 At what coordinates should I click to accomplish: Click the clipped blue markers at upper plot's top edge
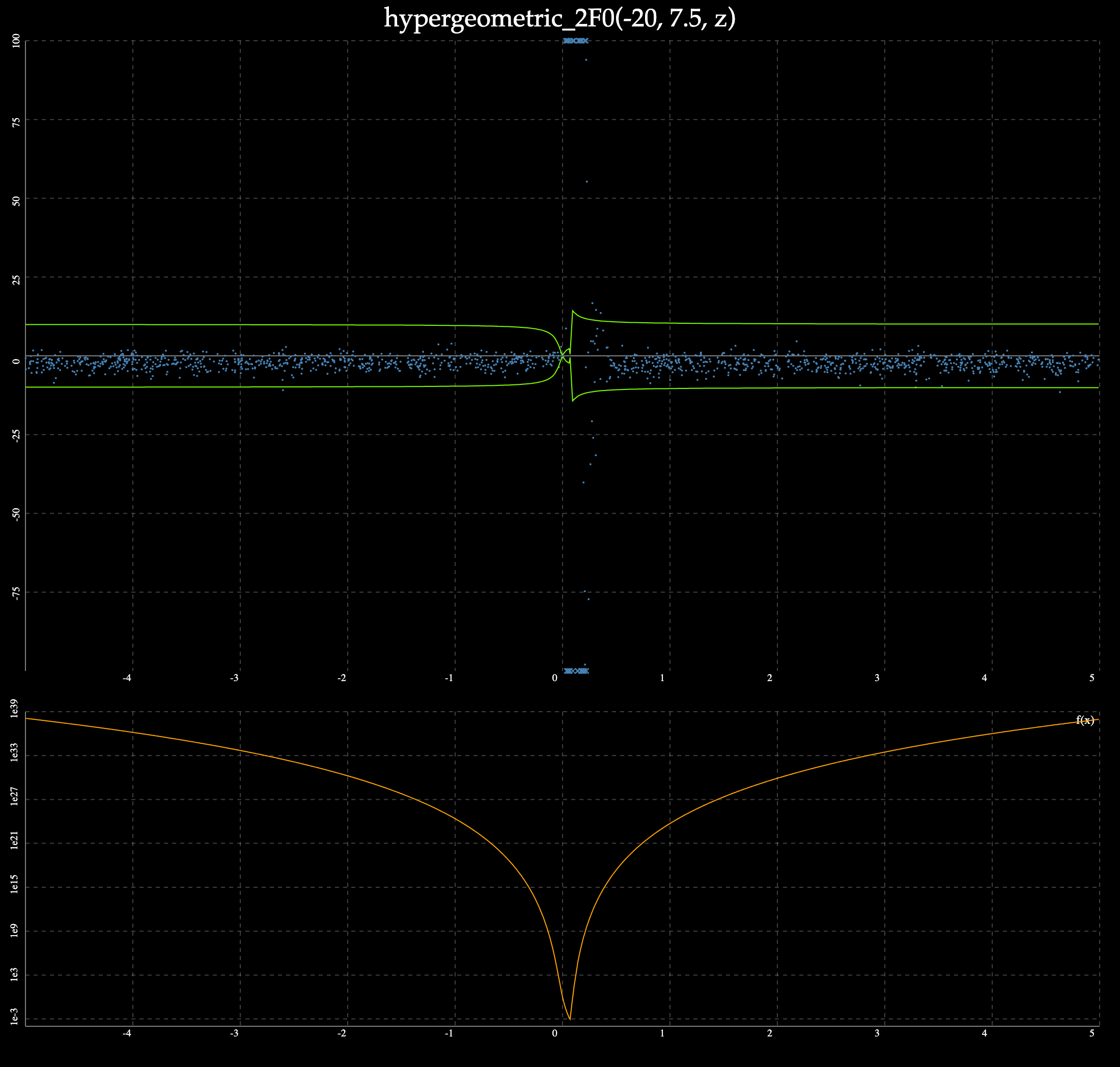[575, 41]
